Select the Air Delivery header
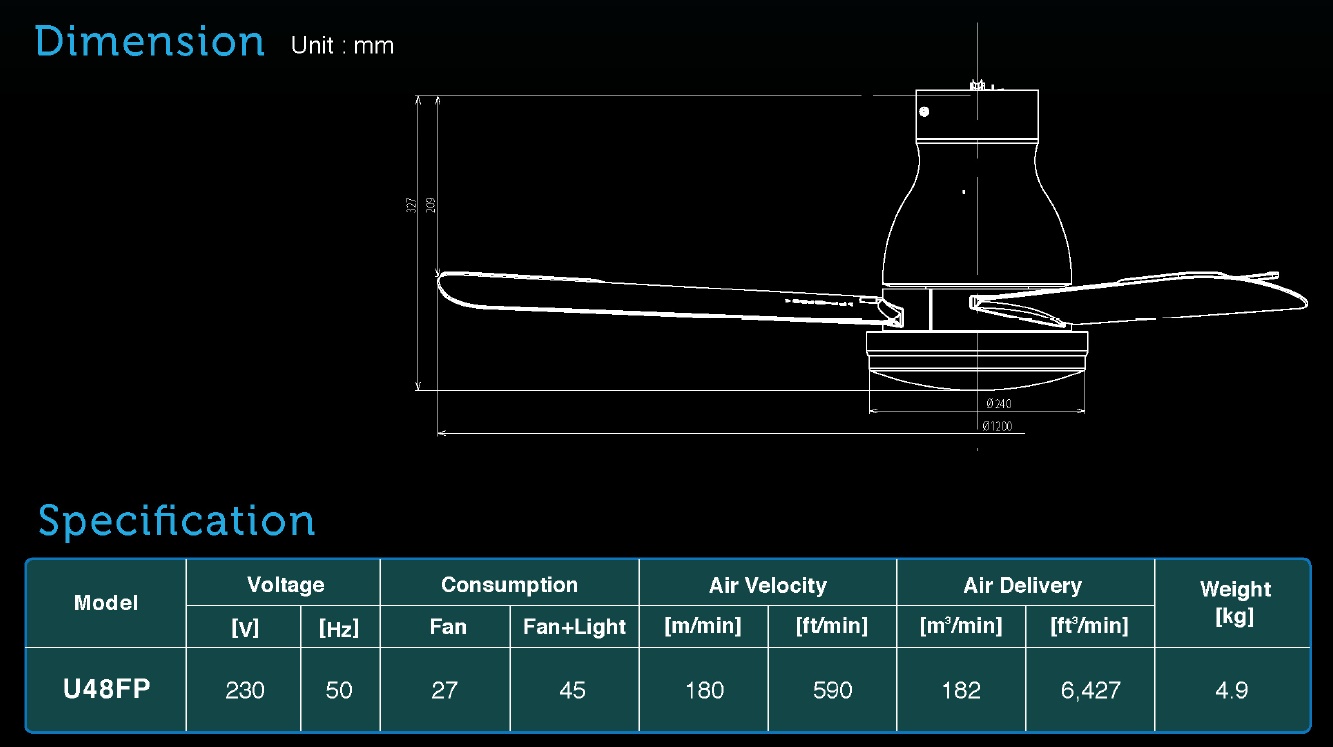The image size is (1333, 747). point(1022,585)
